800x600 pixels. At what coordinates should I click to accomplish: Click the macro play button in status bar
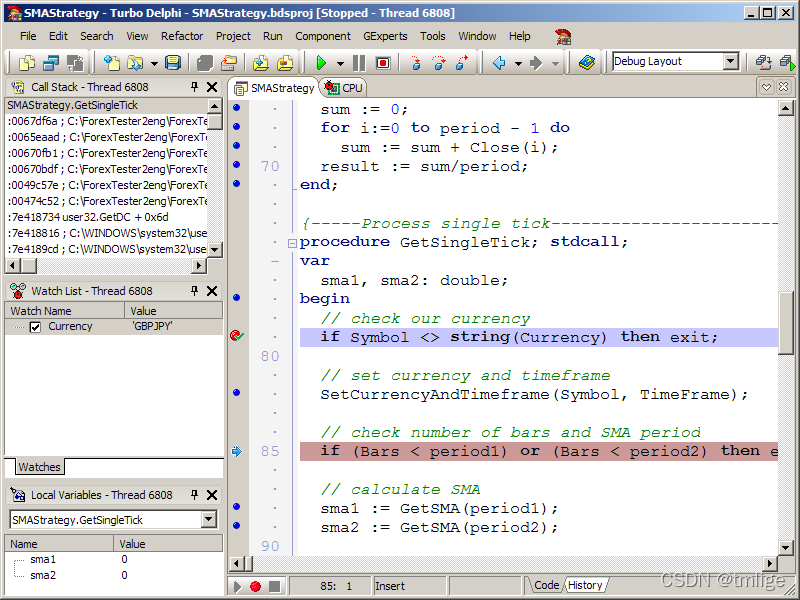coord(237,586)
